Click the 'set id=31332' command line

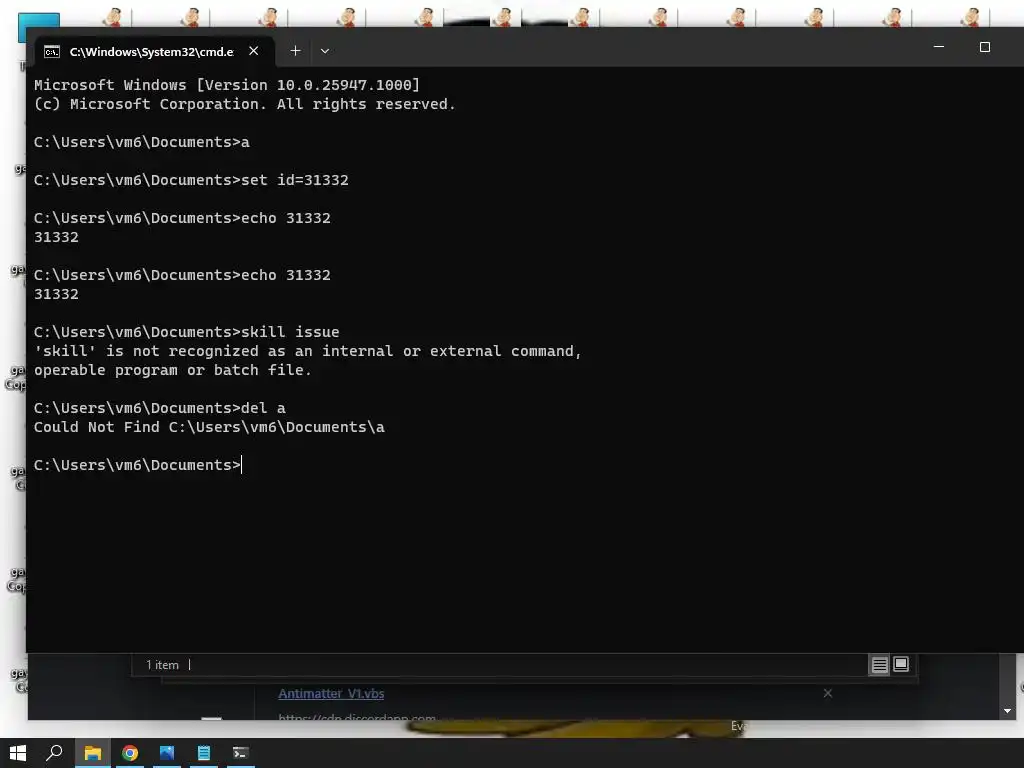click(x=191, y=180)
